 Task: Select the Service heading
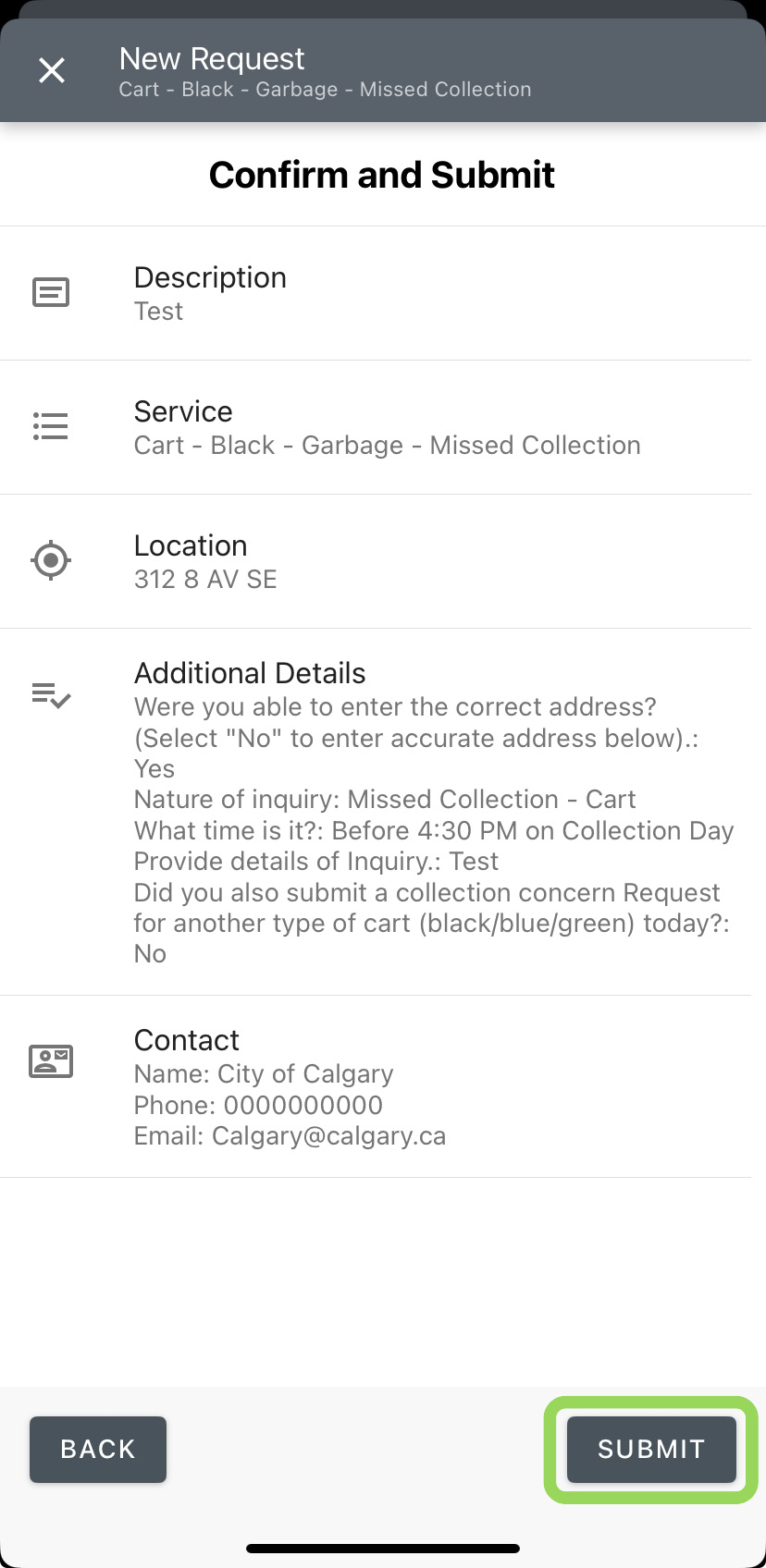[183, 411]
